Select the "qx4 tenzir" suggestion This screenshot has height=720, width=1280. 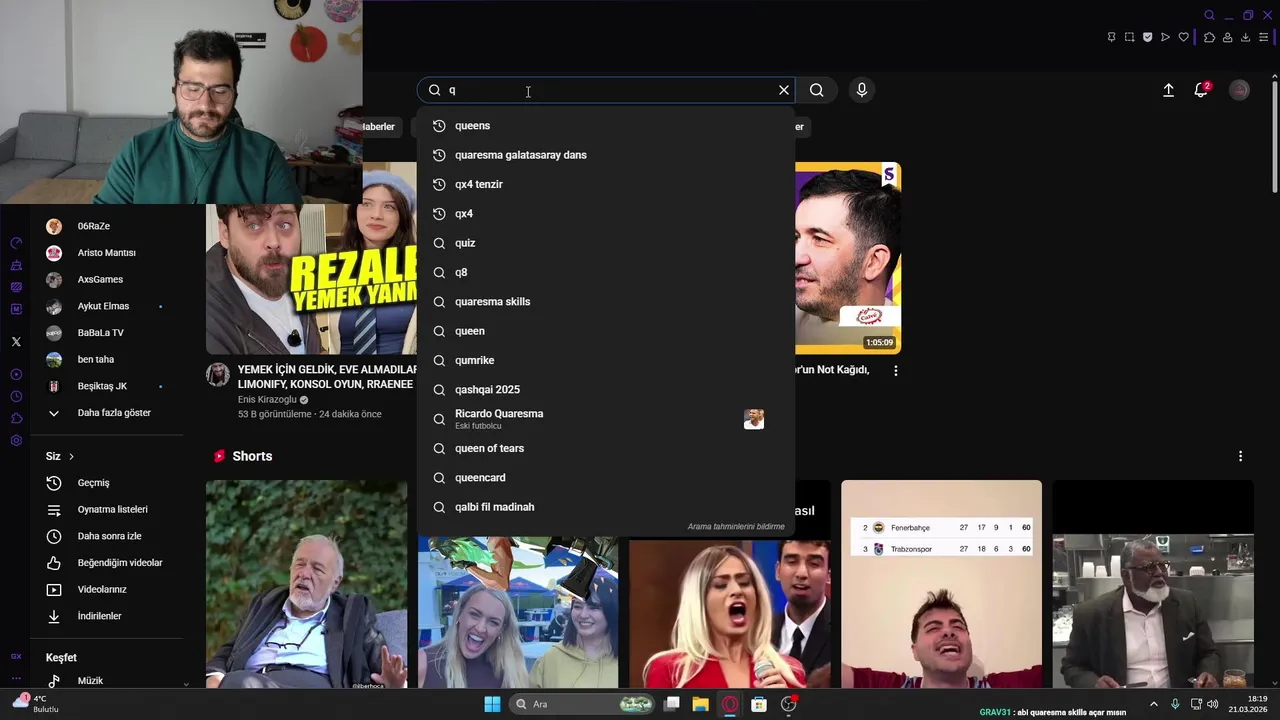(606, 184)
